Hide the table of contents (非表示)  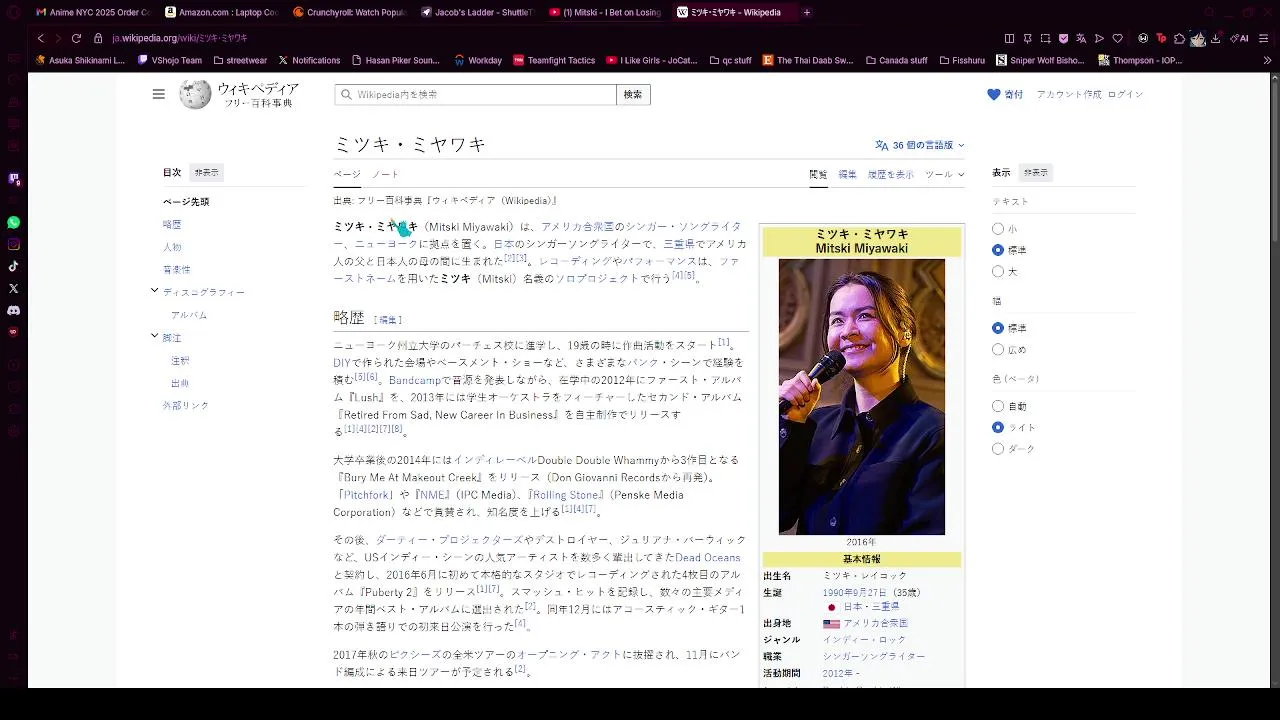[x=206, y=172]
